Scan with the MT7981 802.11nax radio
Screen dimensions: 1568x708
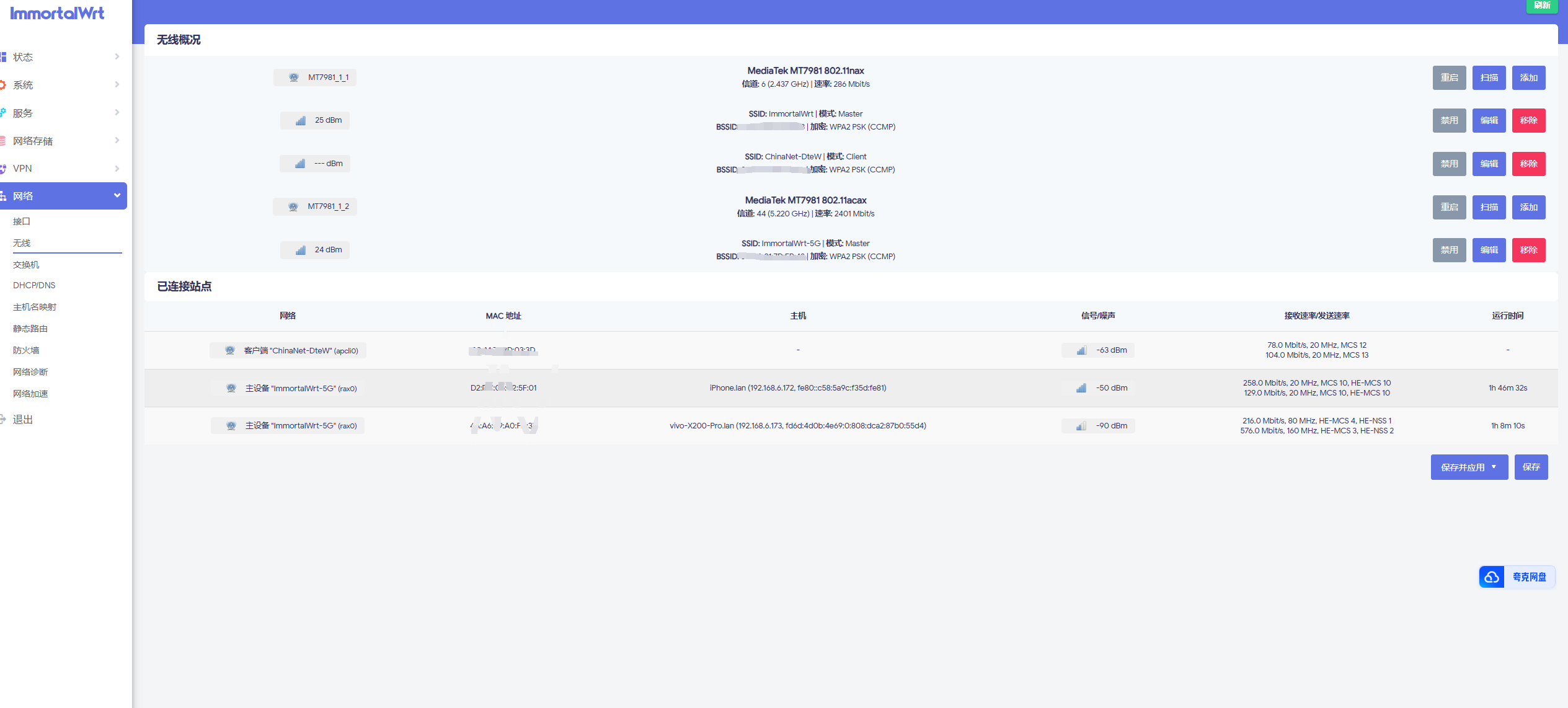(x=1489, y=78)
